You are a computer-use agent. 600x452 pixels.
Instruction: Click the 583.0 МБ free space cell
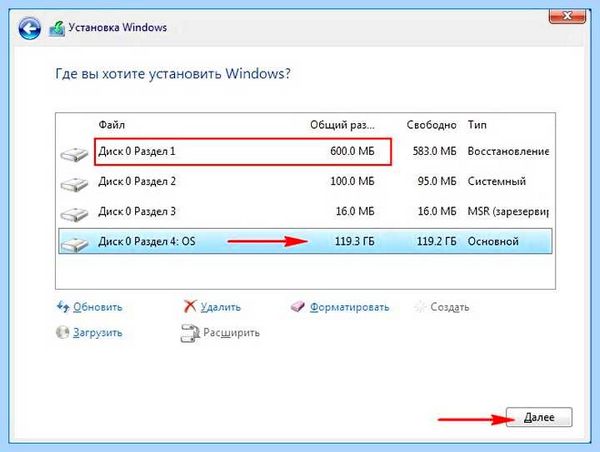point(434,152)
